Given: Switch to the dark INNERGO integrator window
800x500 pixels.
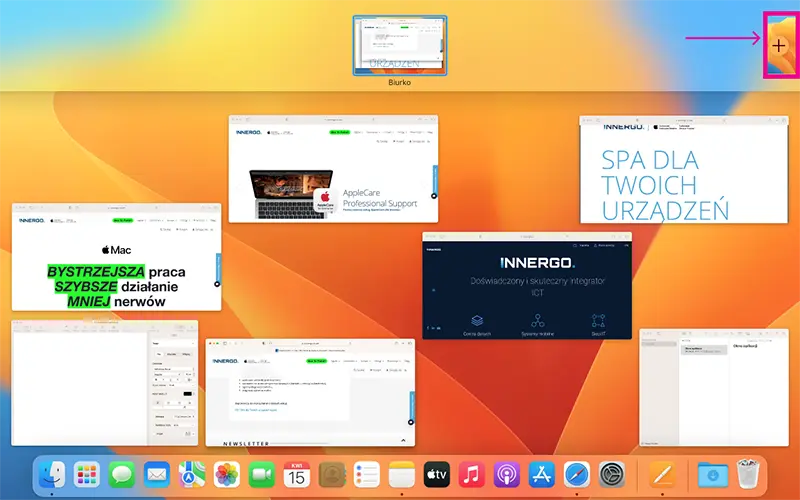Looking at the screenshot, I should click(x=528, y=286).
